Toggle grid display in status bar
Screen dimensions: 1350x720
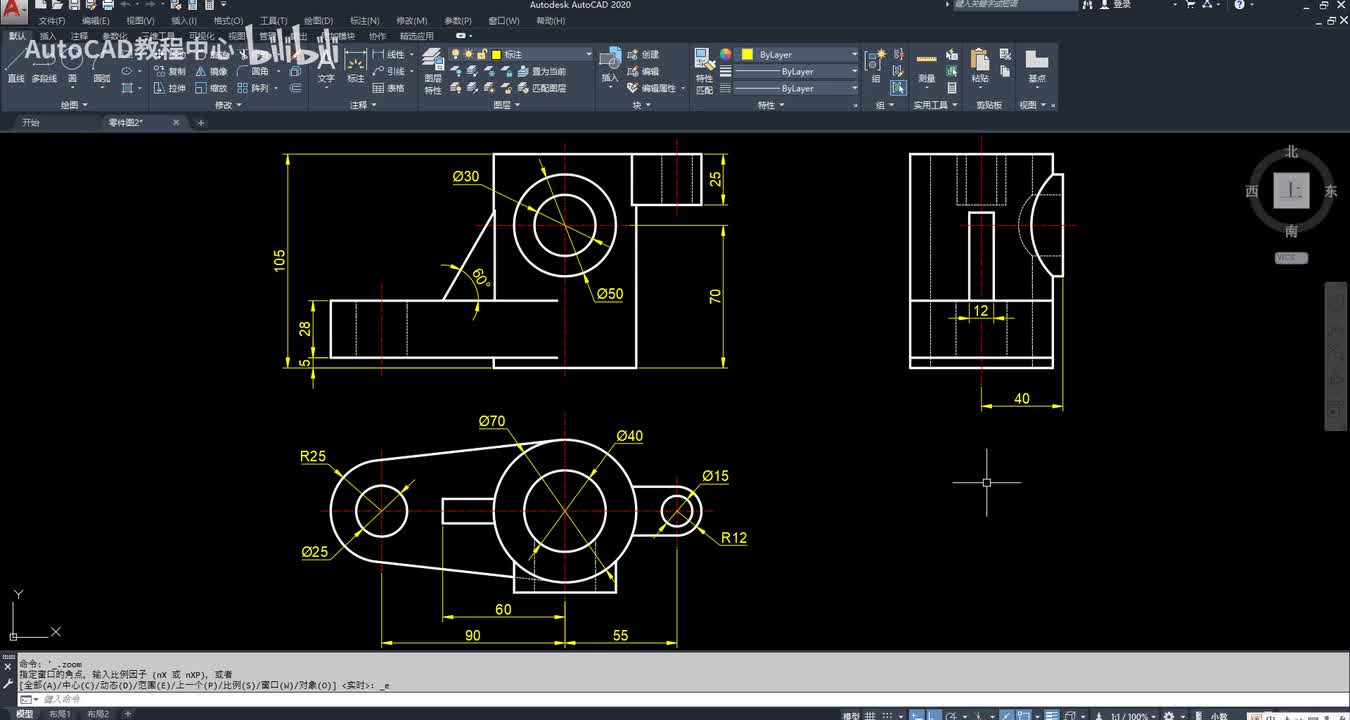click(x=871, y=715)
